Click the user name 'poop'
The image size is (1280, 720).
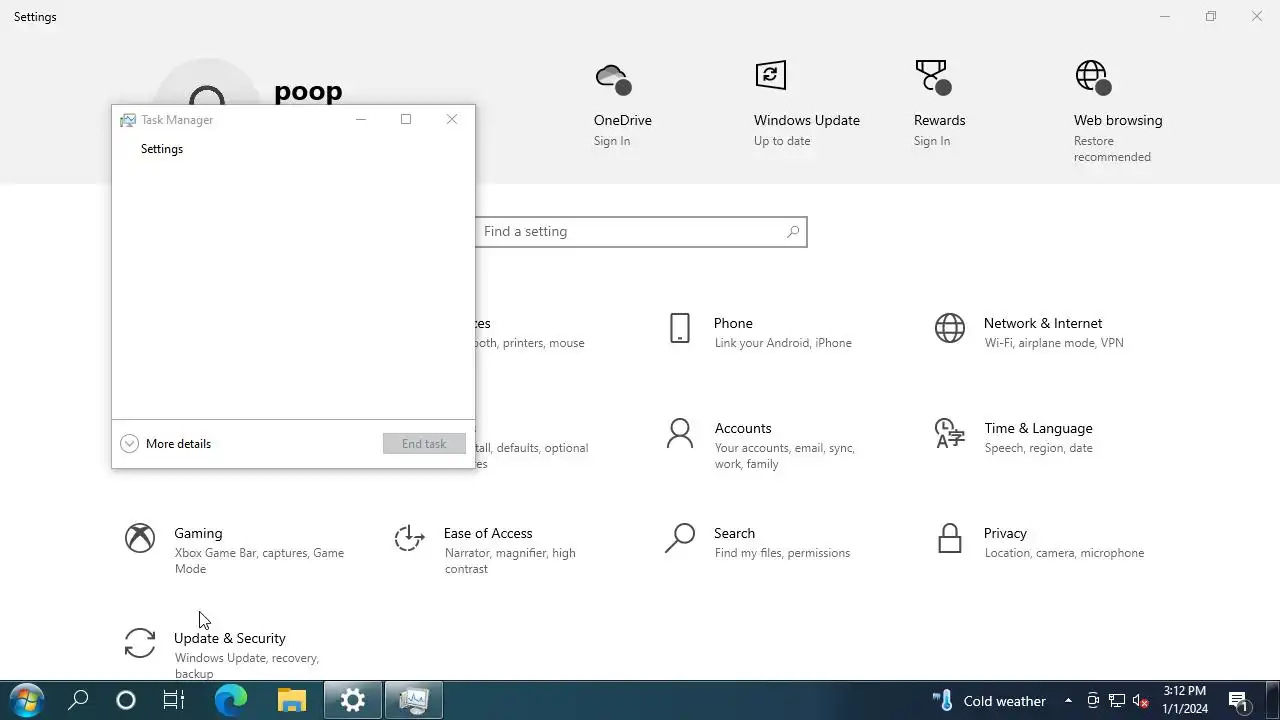pyautogui.click(x=308, y=90)
